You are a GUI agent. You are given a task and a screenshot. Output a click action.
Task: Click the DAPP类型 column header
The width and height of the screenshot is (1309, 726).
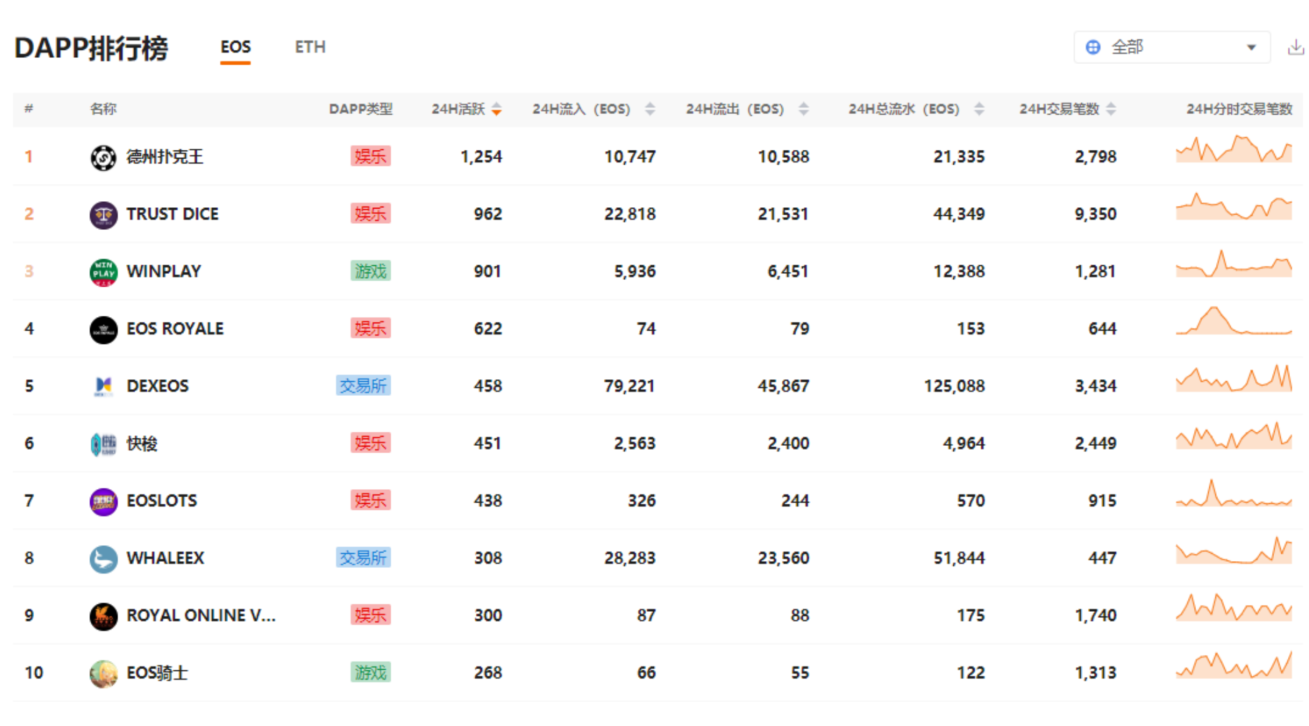click(360, 110)
